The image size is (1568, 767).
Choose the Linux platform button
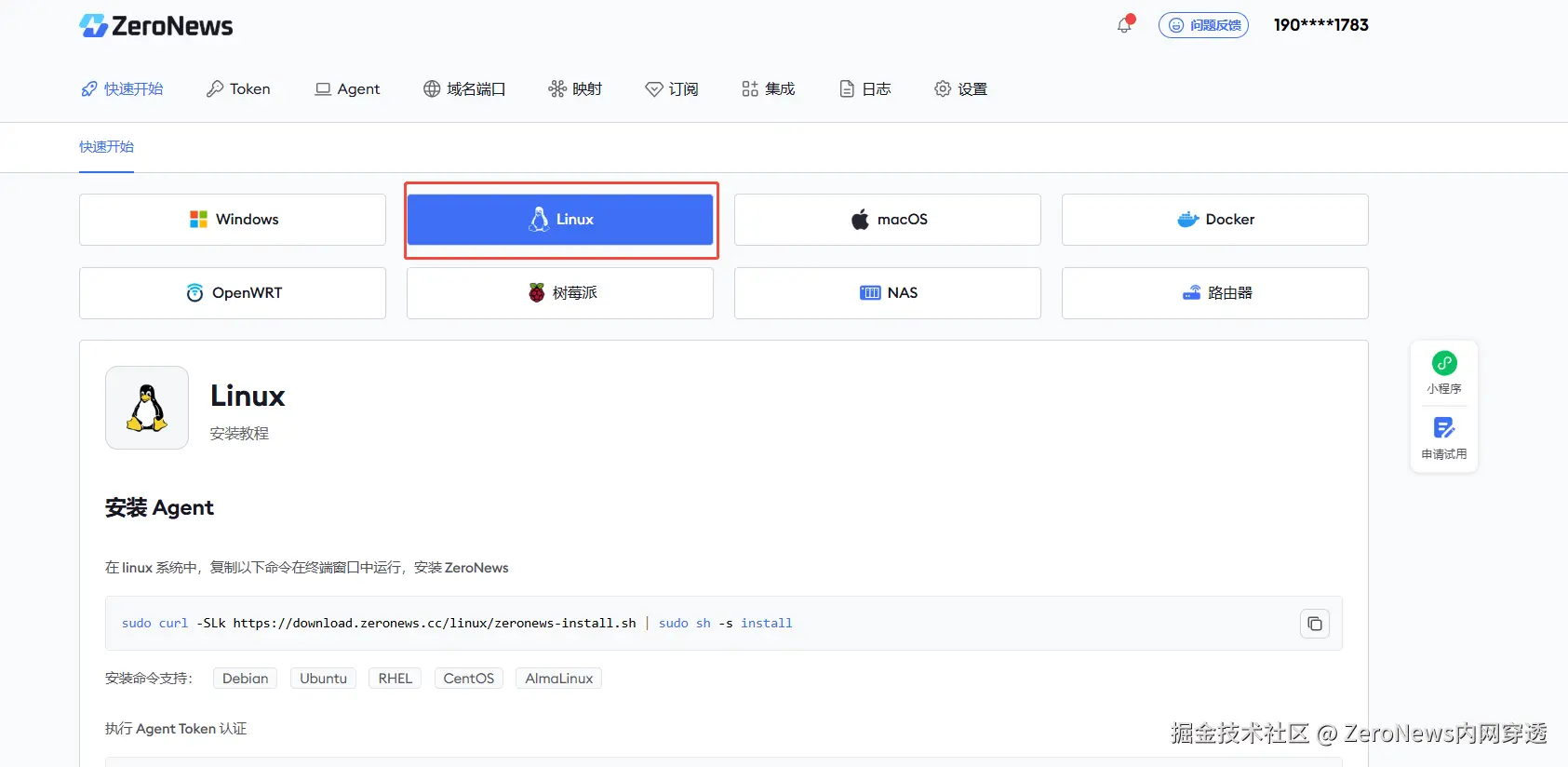coord(560,220)
